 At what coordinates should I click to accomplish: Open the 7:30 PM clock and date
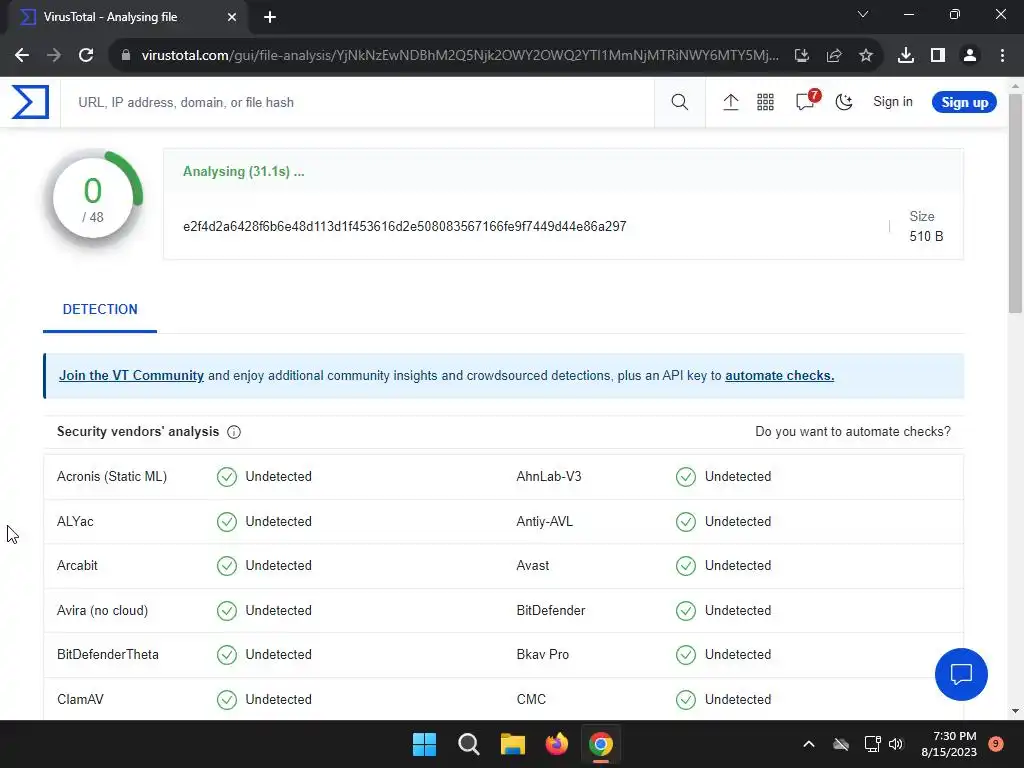point(949,744)
